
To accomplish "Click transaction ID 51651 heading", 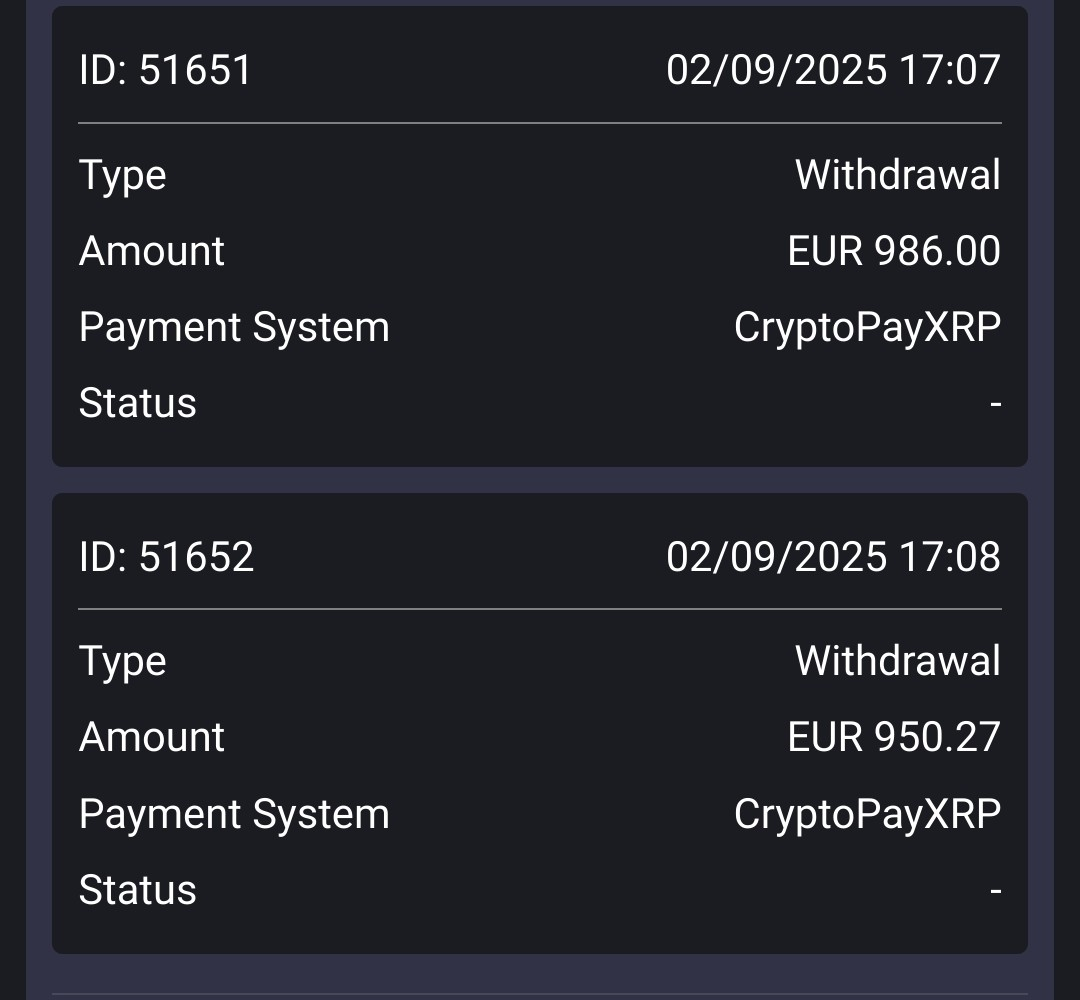I will click(165, 71).
